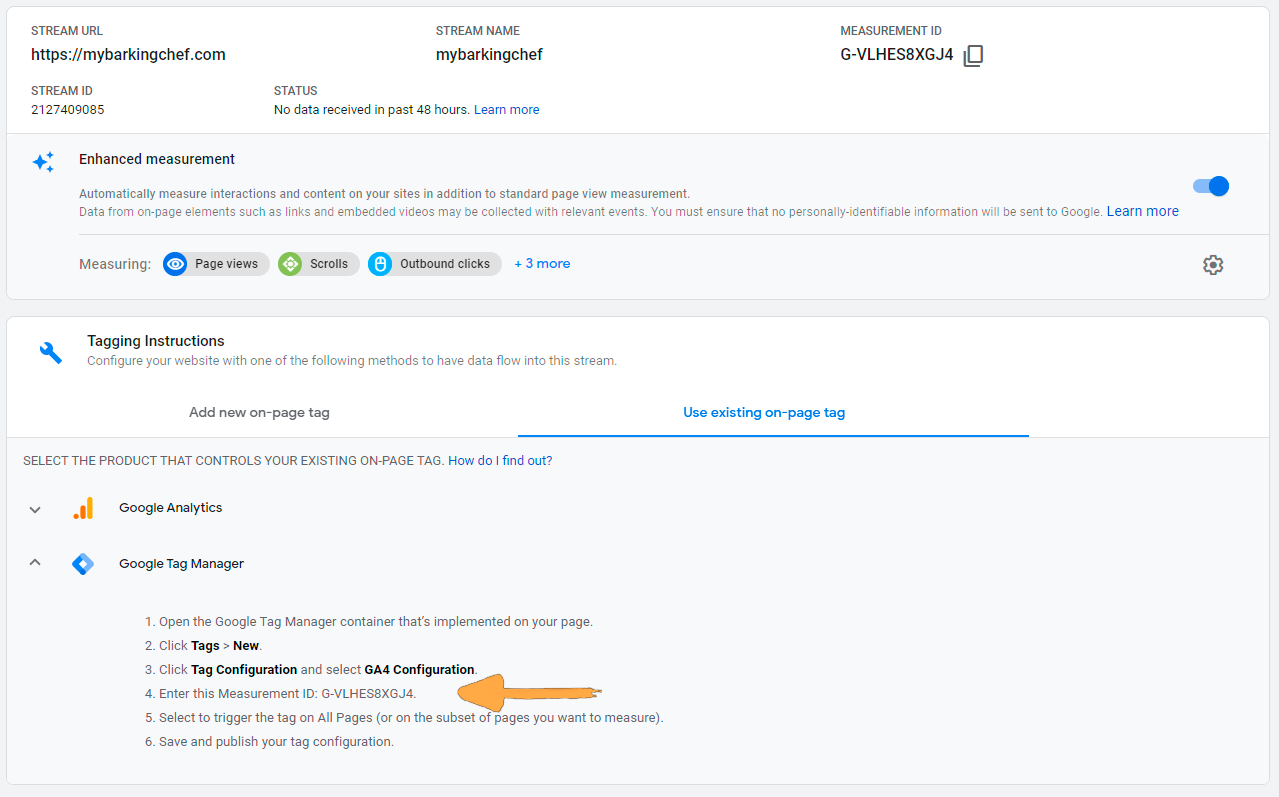Screen dimensions: 1279x797
Task: Click the Google Analytics logo icon
Action: coord(83,508)
